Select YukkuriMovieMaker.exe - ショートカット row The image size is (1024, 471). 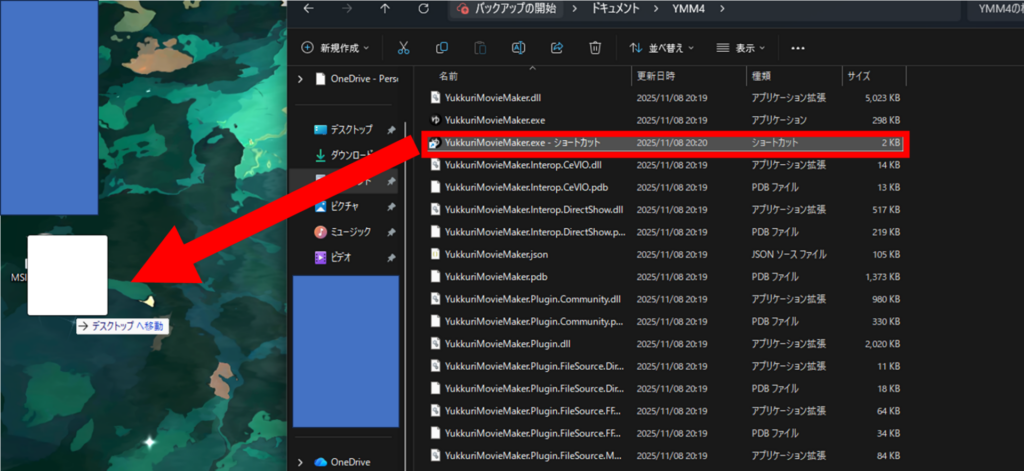pyautogui.click(x=666, y=142)
